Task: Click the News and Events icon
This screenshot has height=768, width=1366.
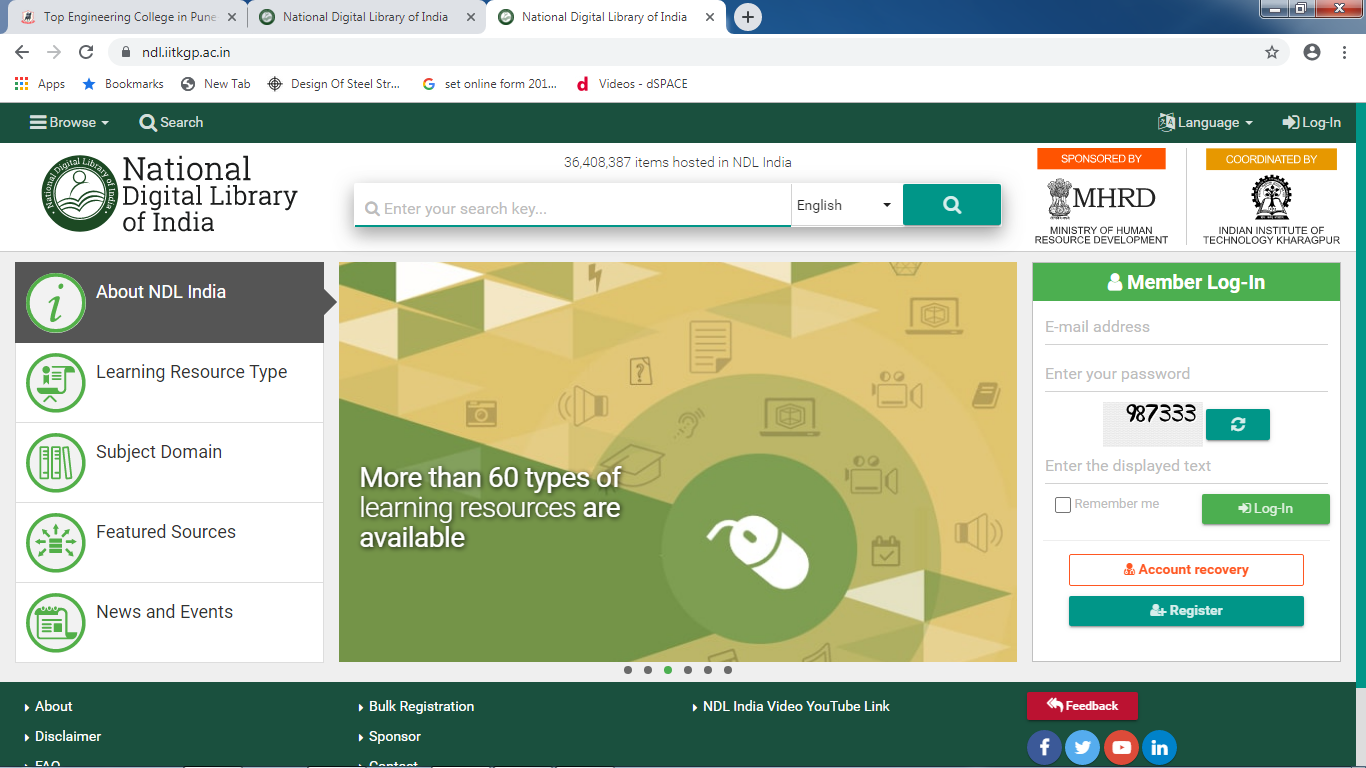Action: (56, 623)
